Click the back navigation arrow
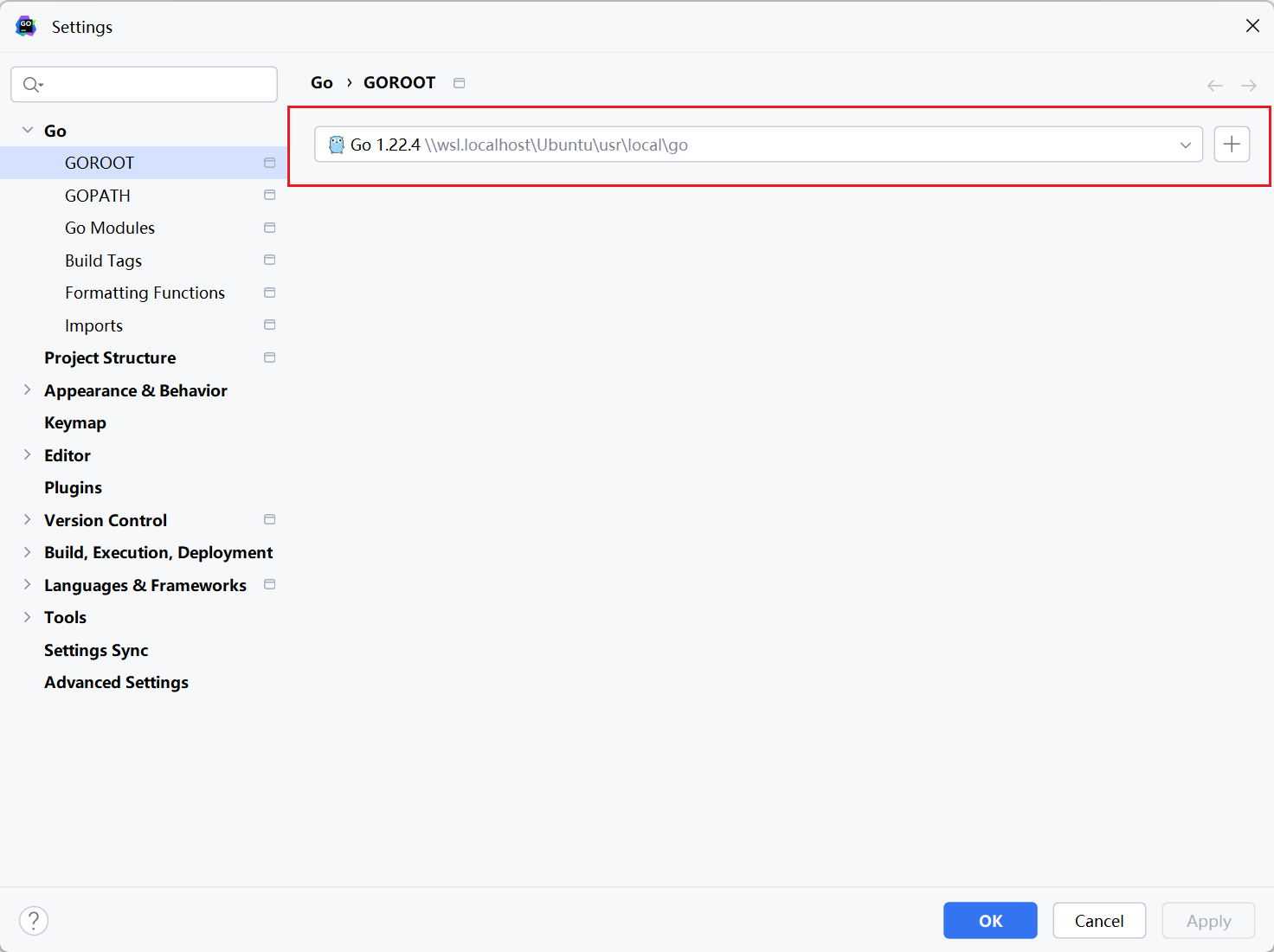 pyautogui.click(x=1215, y=85)
